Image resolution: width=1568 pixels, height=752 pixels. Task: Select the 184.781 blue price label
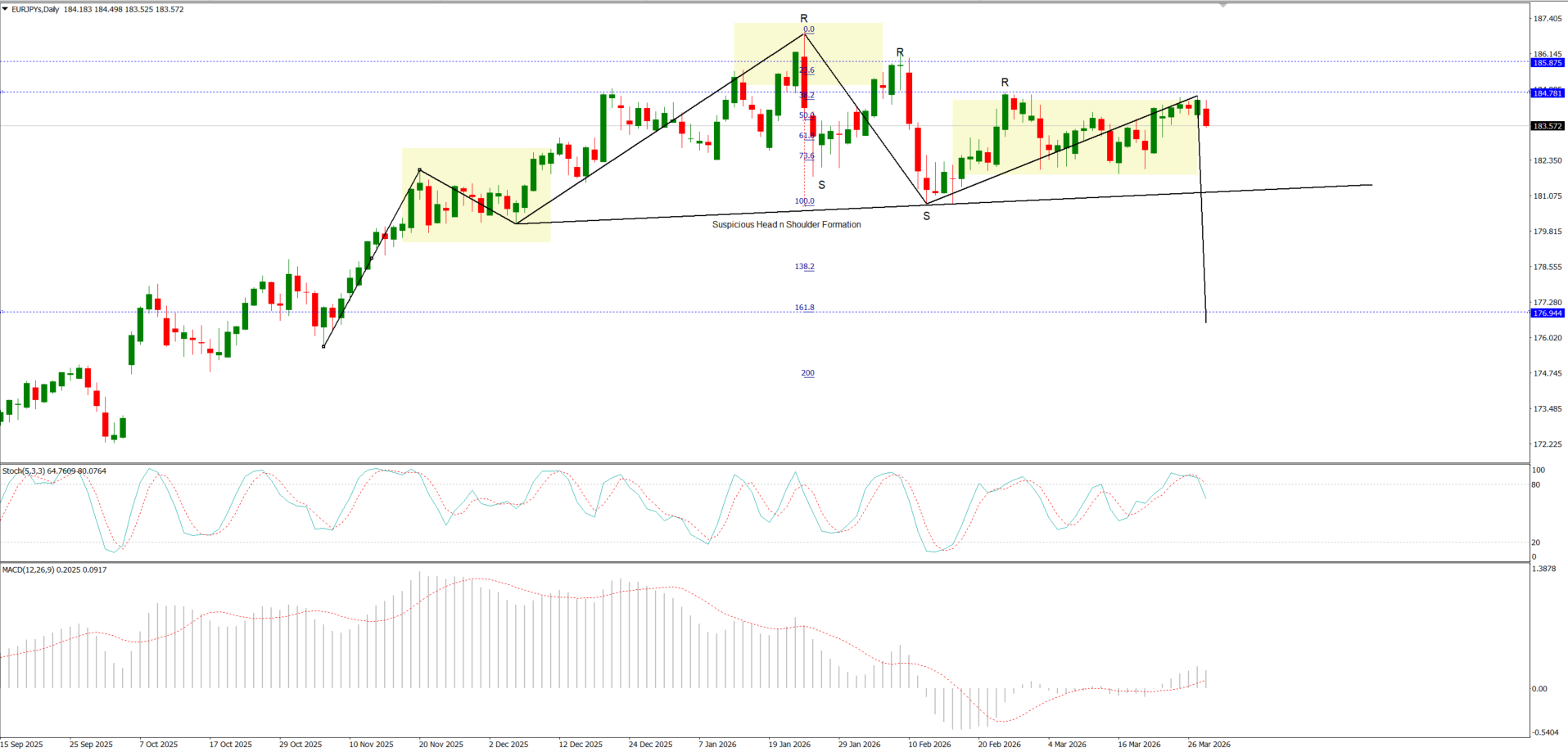point(1547,93)
